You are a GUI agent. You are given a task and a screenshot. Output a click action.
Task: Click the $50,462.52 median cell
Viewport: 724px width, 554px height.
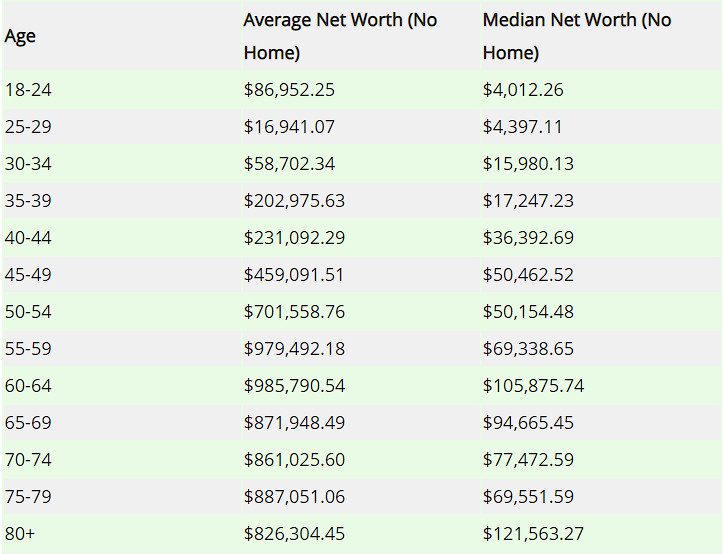tap(528, 275)
